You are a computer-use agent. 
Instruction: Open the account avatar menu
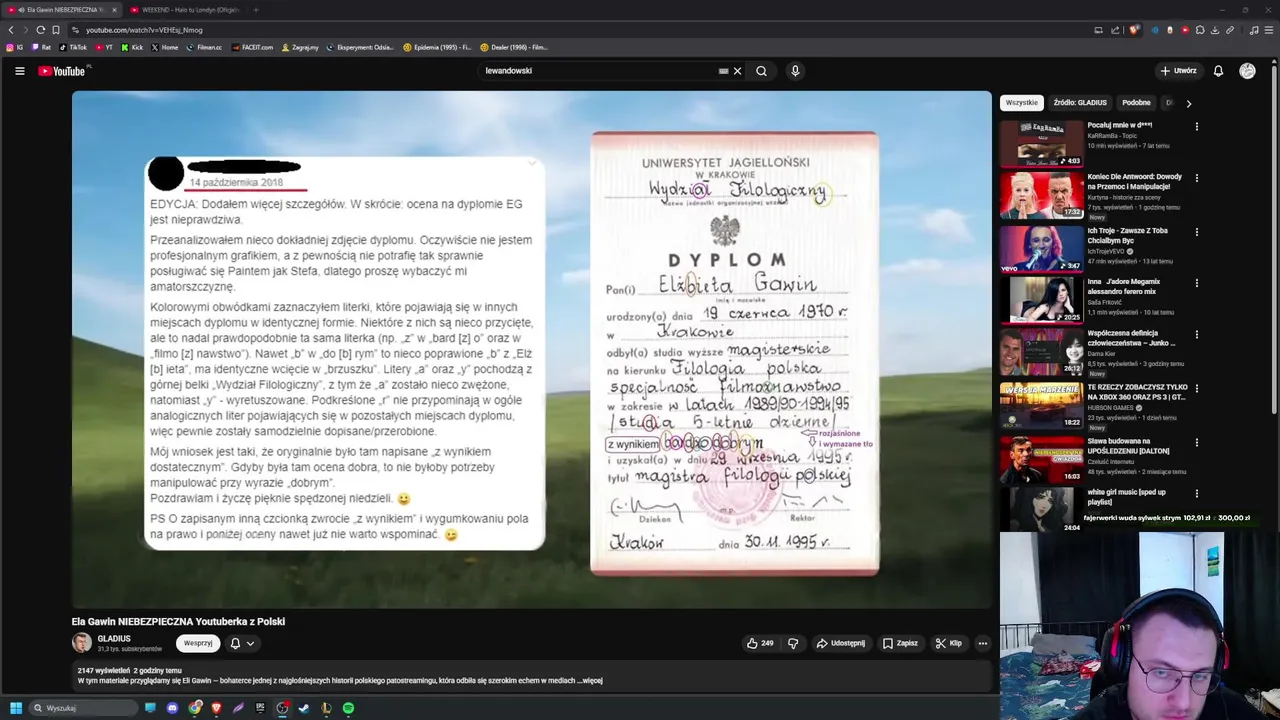(x=1247, y=71)
